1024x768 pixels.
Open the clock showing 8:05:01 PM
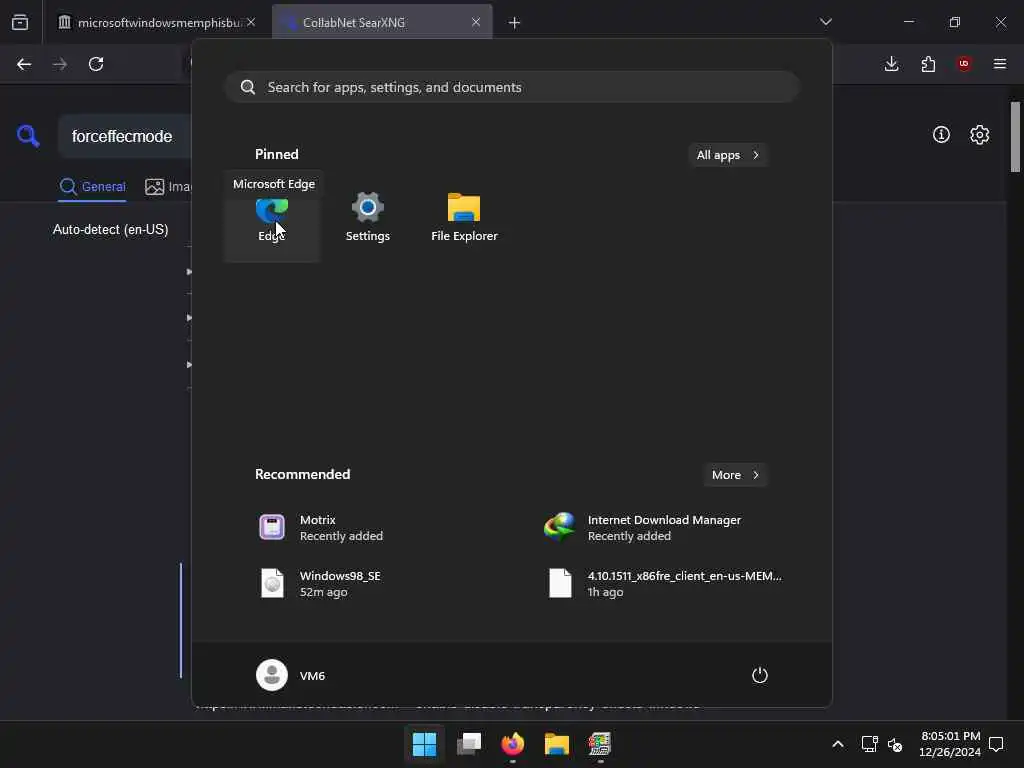pyautogui.click(x=950, y=744)
